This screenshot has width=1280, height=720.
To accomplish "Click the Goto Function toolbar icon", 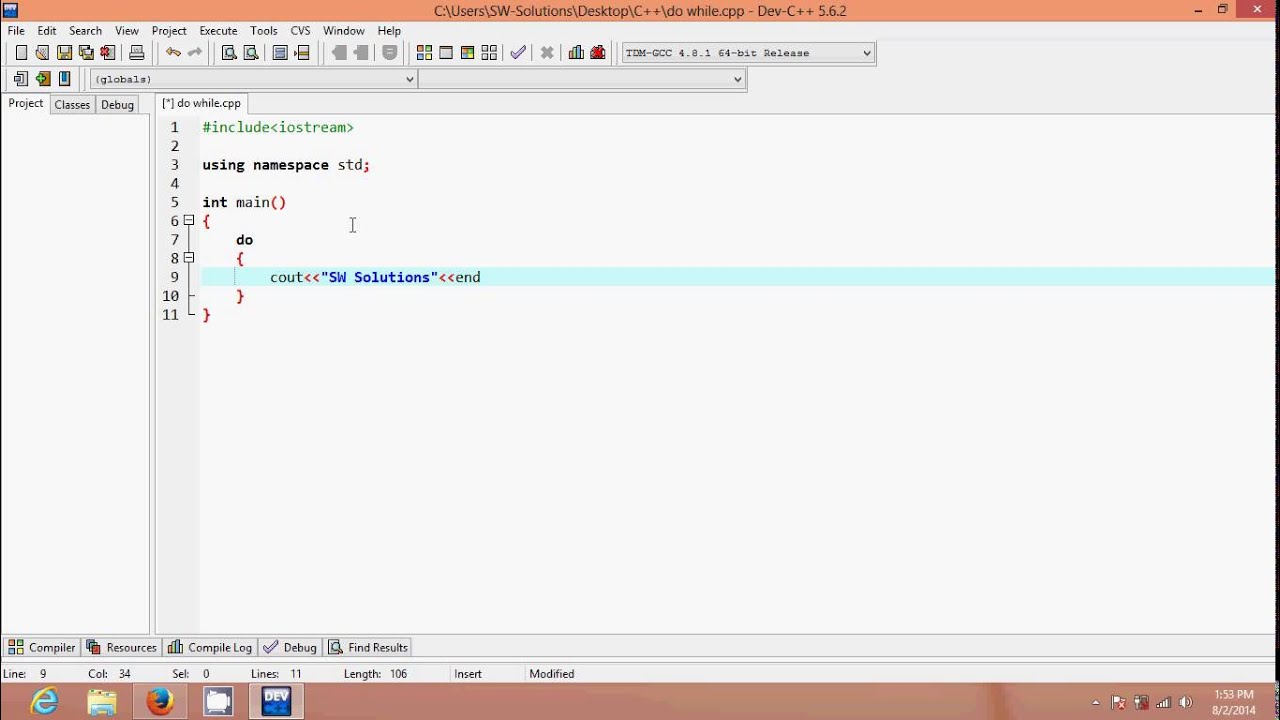I will tap(280, 53).
